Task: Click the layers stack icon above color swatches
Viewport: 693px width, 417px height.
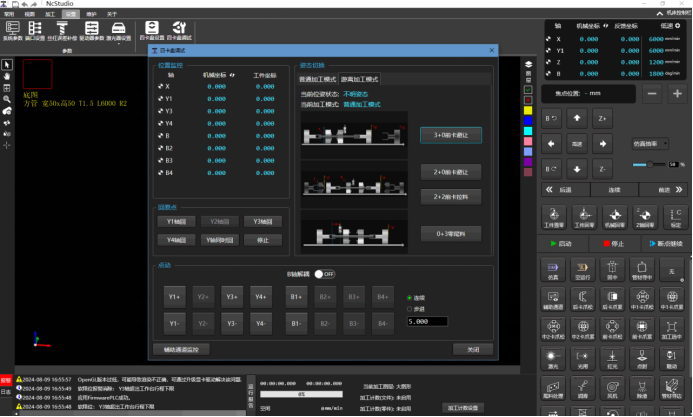Action: tap(528, 64)
